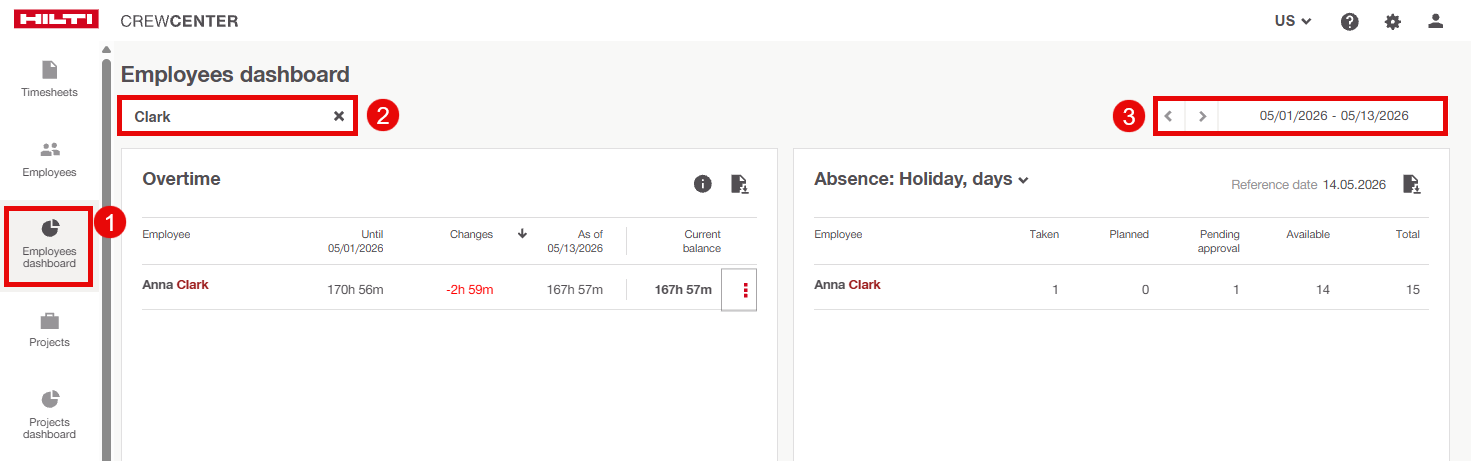The width and height of the screenshot is (1471, 461).
Task: Clear the Clark search text
Action: (339, 116)
